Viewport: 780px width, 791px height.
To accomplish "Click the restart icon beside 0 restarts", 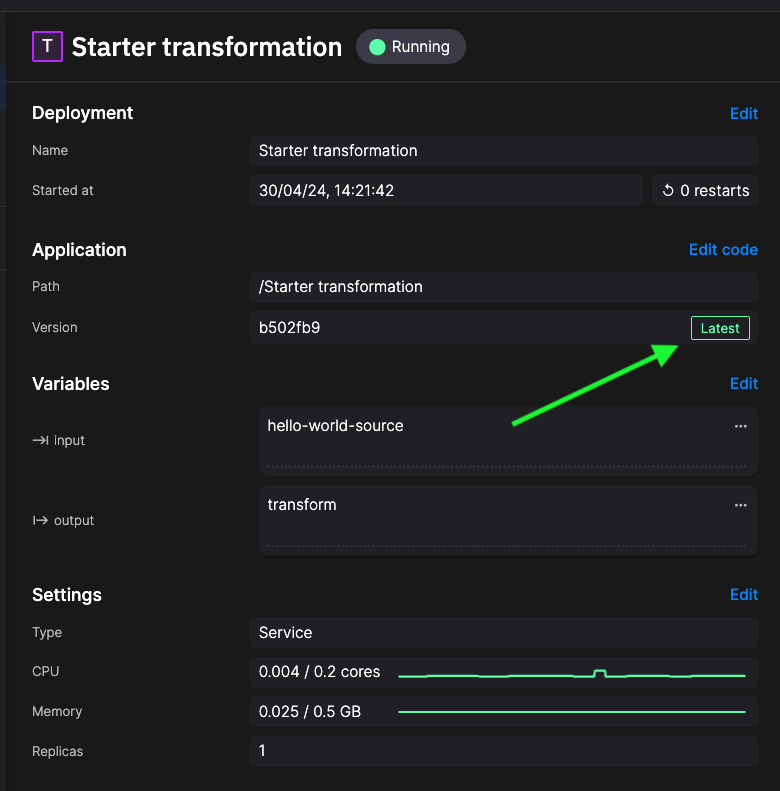I will [668, 191].
